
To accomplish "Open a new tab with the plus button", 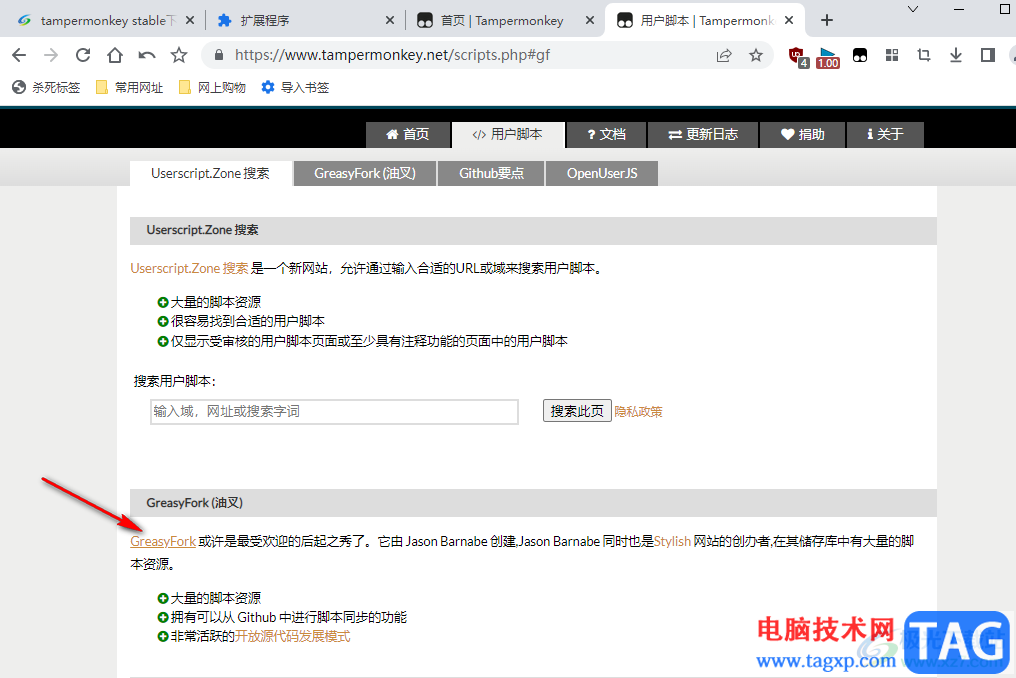I will click(x=827, y=20).
